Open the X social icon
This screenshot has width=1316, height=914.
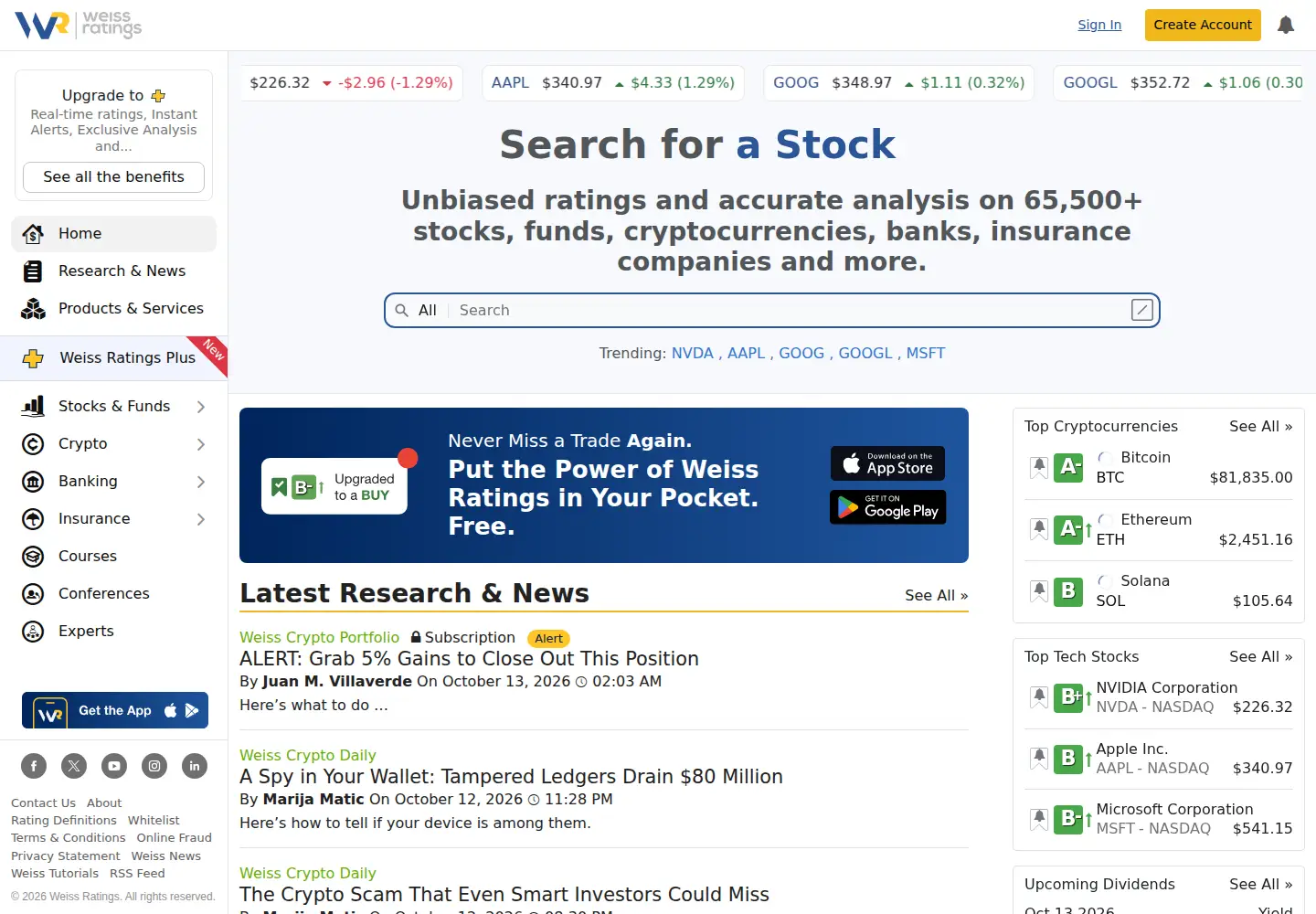tap(74, 766)
